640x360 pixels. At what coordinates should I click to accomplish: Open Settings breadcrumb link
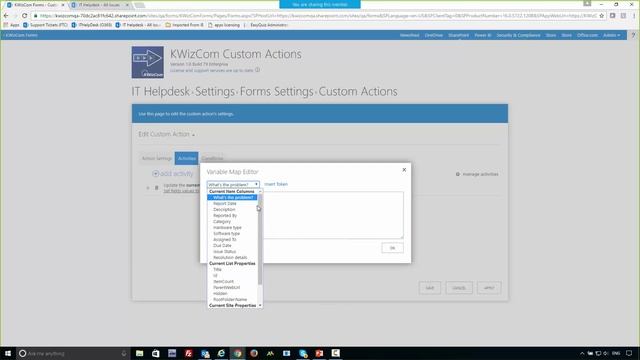pyautogui.click(x=215, y=91)
